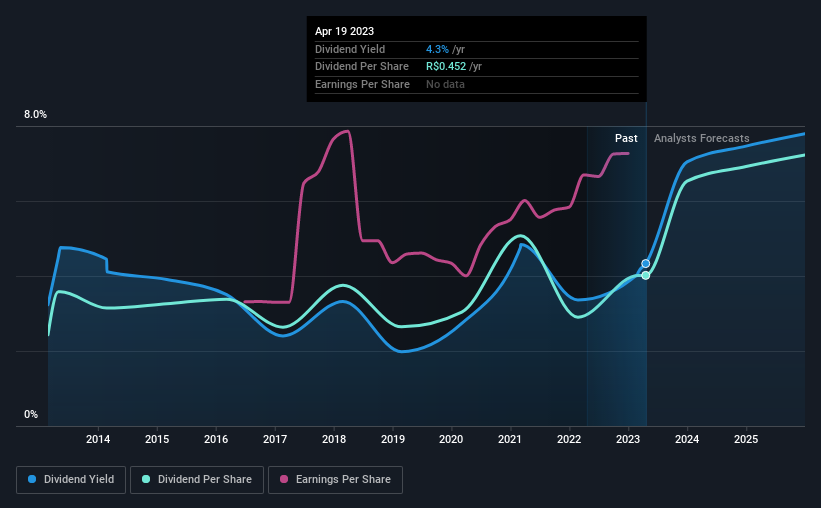Screen dimensions: 821x508
Task: Click the 2016 x-axis label
Action: coord(216,439)
